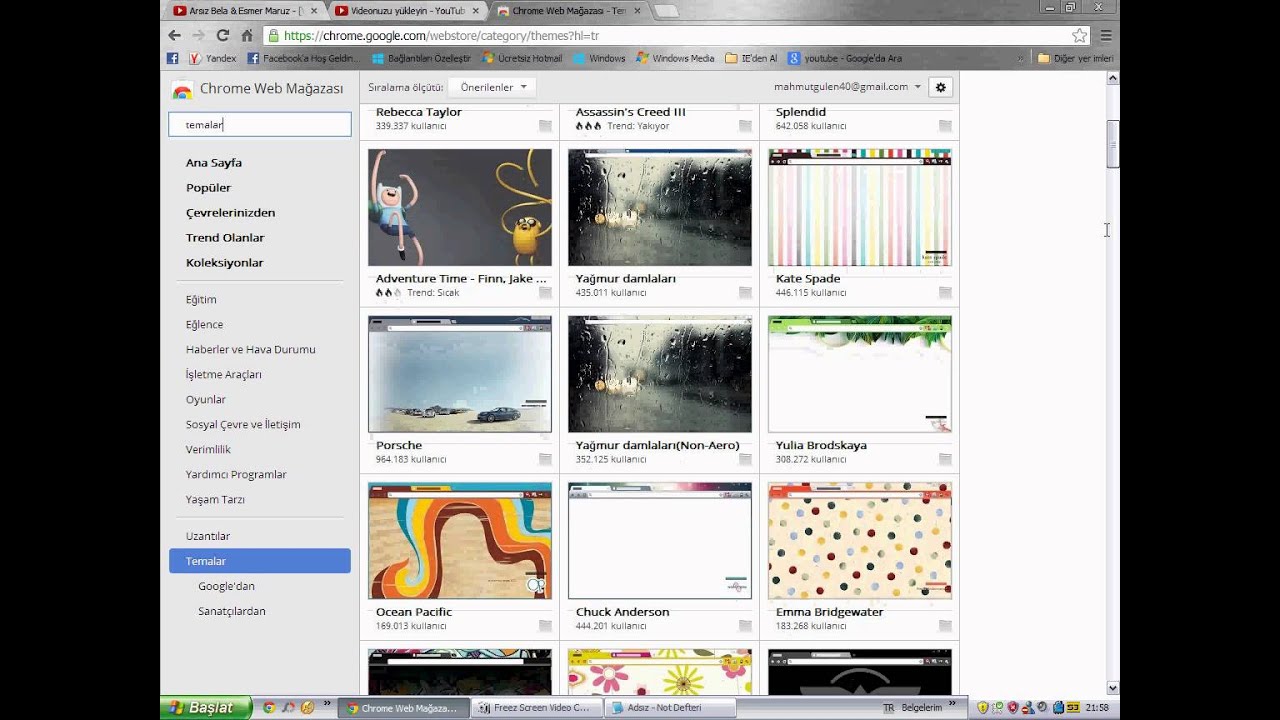Reload the page with the refresh icon
Screen dimensions: 1280x720
[223, 35]
